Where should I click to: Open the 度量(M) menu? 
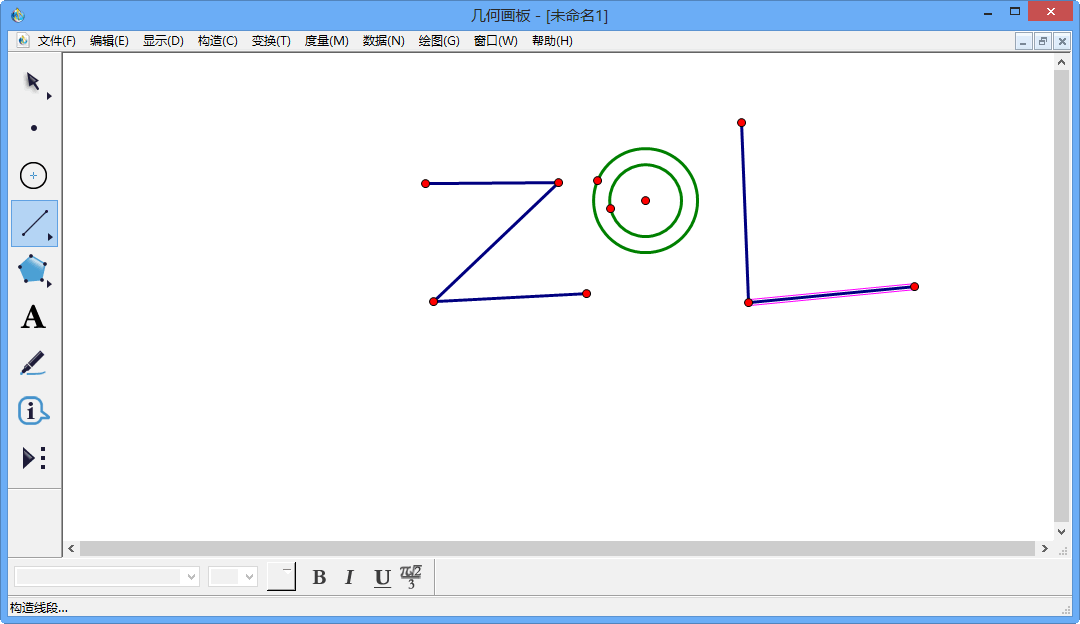click(326, 41)
